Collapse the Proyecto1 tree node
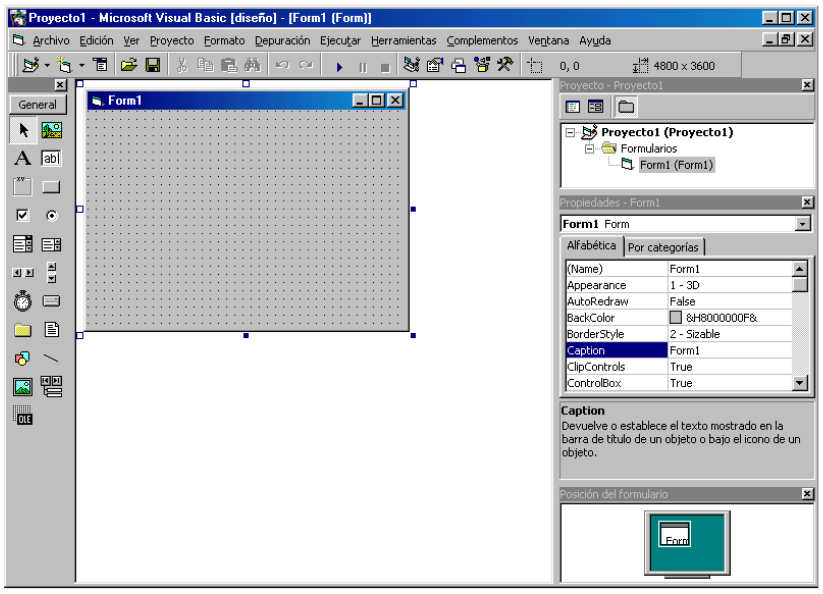The height and width of the screenshot is (594, 823). point(570,133)
